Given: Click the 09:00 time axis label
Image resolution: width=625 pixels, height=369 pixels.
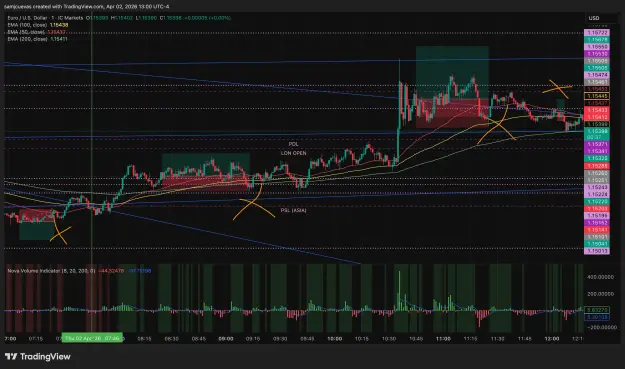Looking at the screenshot, I should (x=226, y=339).
